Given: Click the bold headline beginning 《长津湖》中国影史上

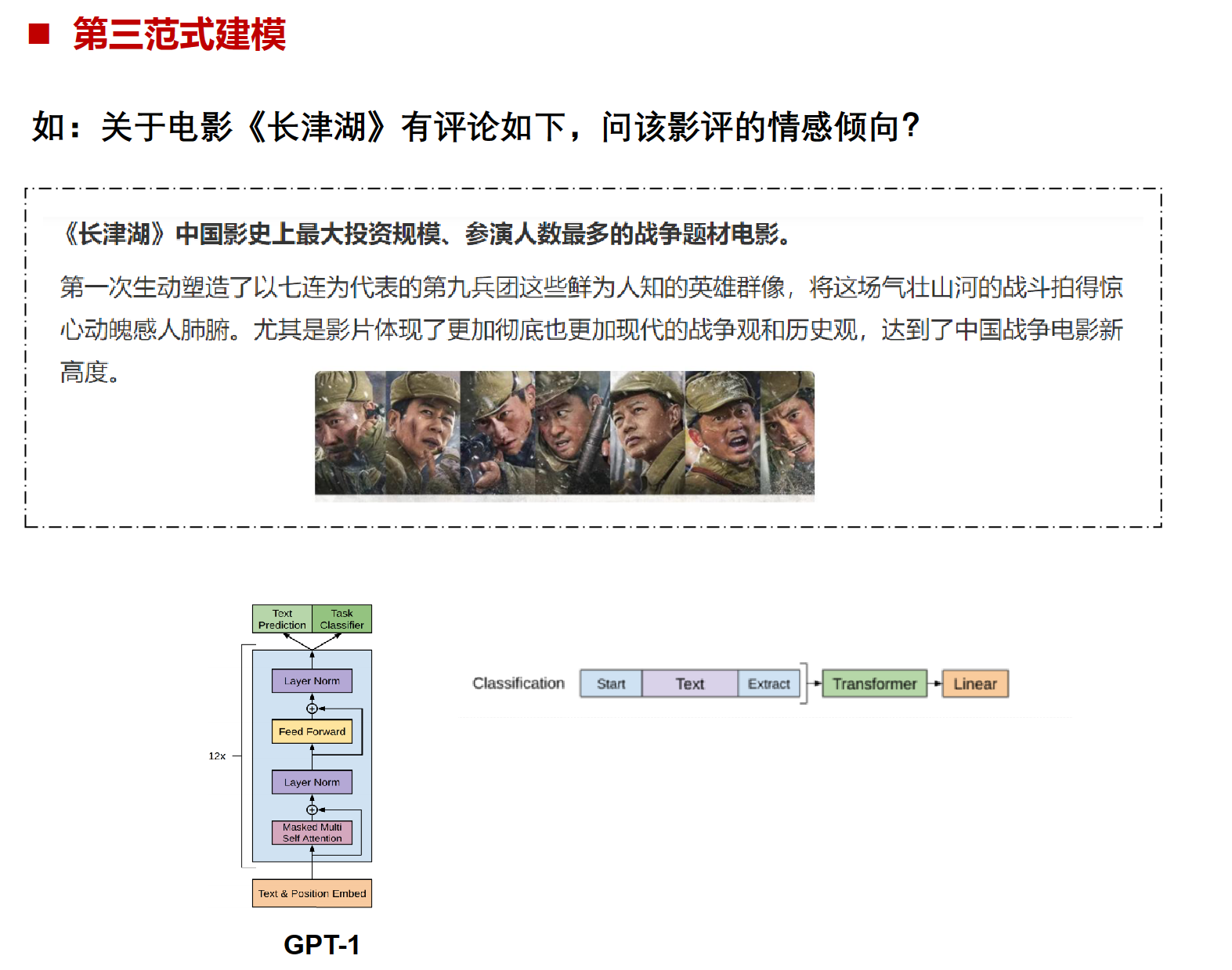Looking at the screenshot, I should coord(428,233).
